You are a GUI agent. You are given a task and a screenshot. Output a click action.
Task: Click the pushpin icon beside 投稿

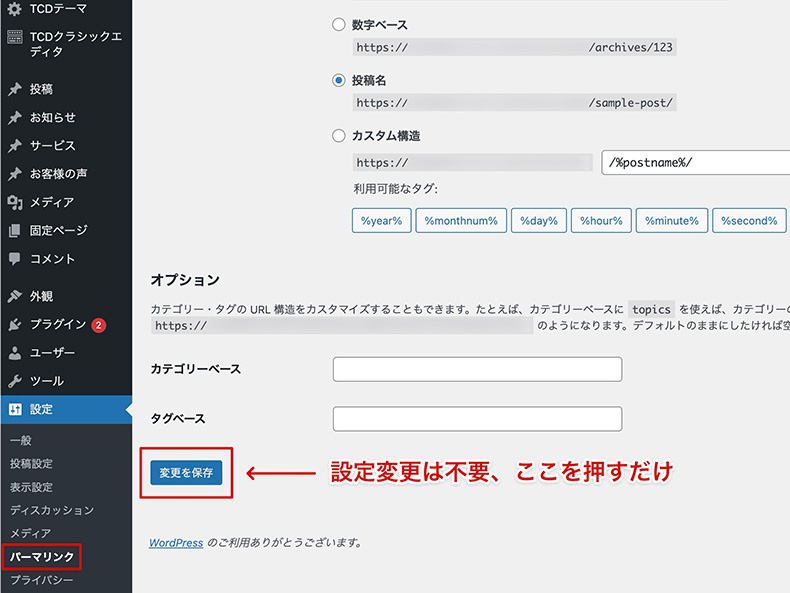point(14,89)
